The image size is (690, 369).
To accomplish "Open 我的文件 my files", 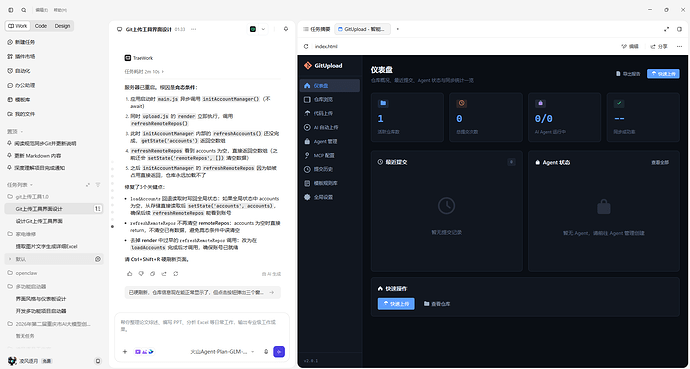I will (25, 114).
